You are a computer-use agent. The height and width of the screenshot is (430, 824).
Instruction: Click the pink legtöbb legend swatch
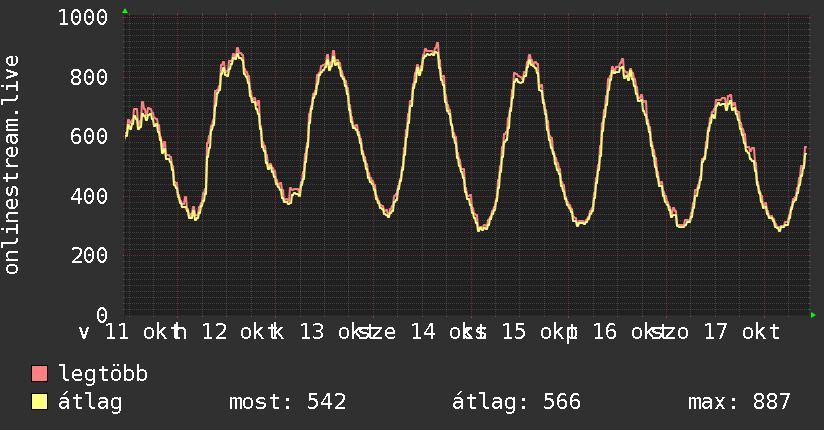pos(39,374)
